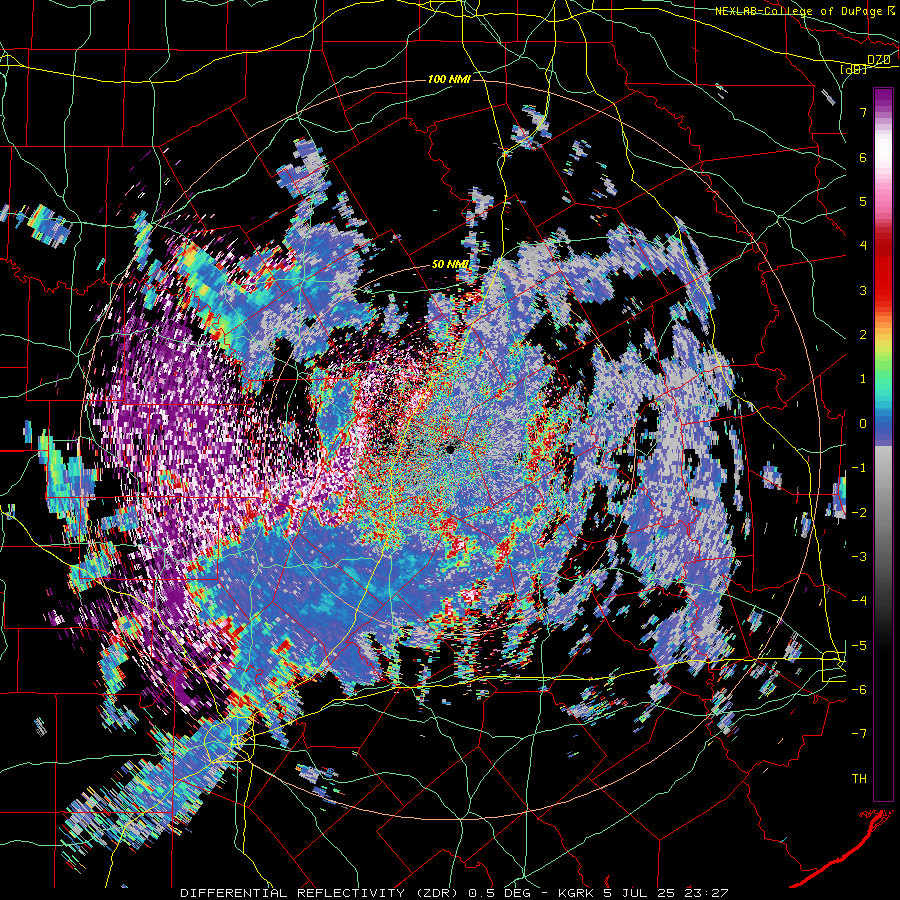Image resolution: width=900 pixels, height=900 pixels.
Task: Click the TH threshold label on scale
Action: pos(859,779)
